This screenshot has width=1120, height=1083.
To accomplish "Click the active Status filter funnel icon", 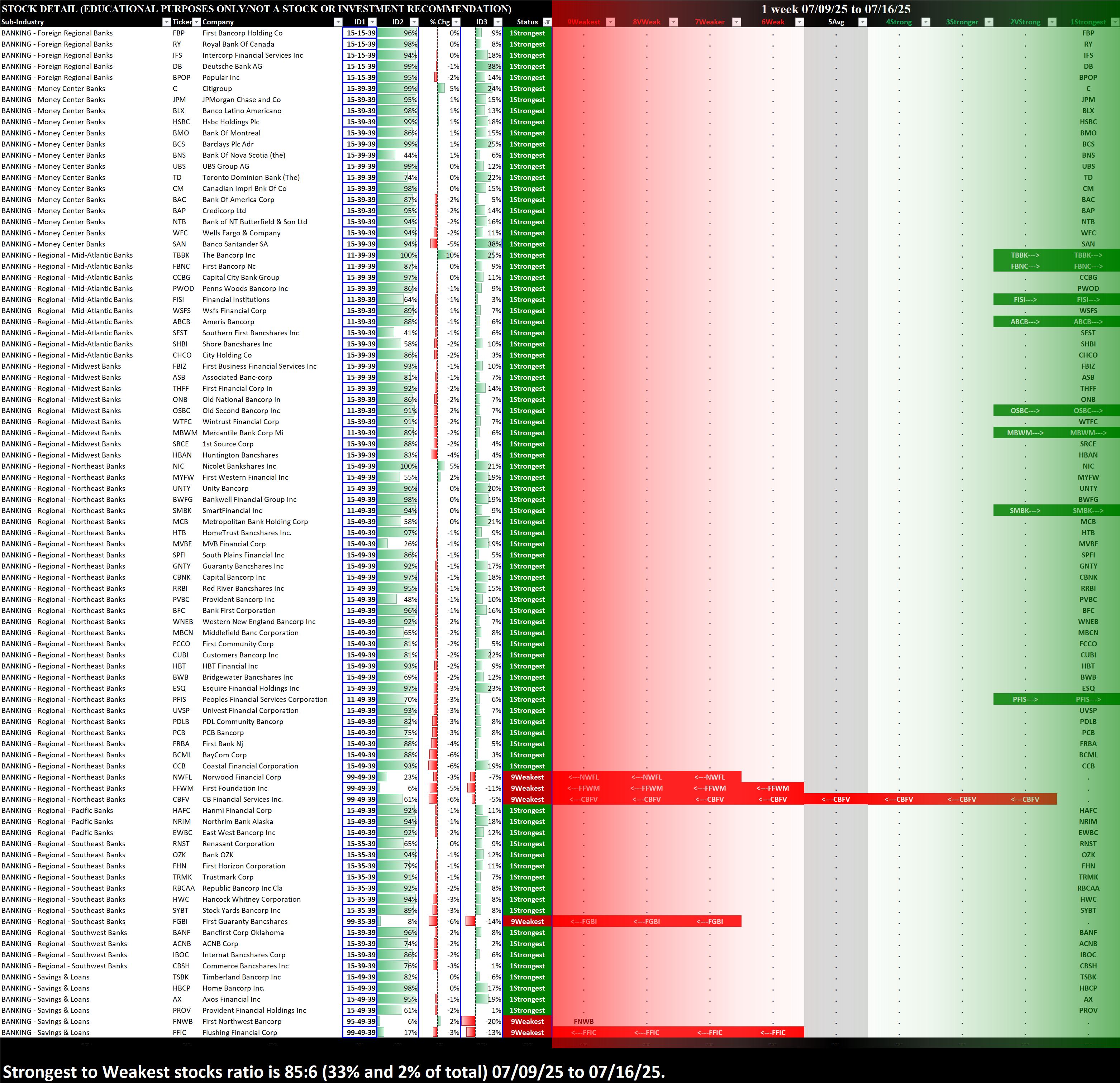I will point(547,22).
